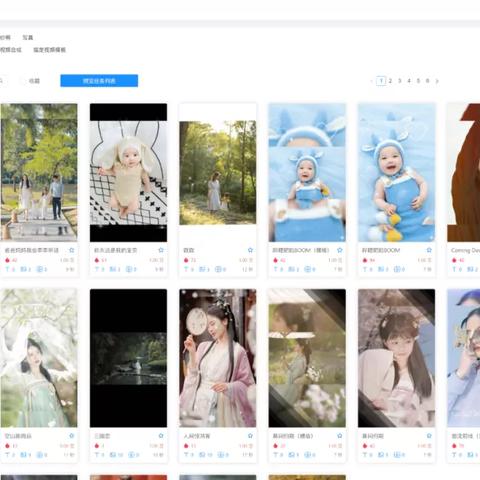Open the green hanfu white blossom thumbnail
Image resolution: width=480 pixels, height=480 pixels.
(39, 358)
